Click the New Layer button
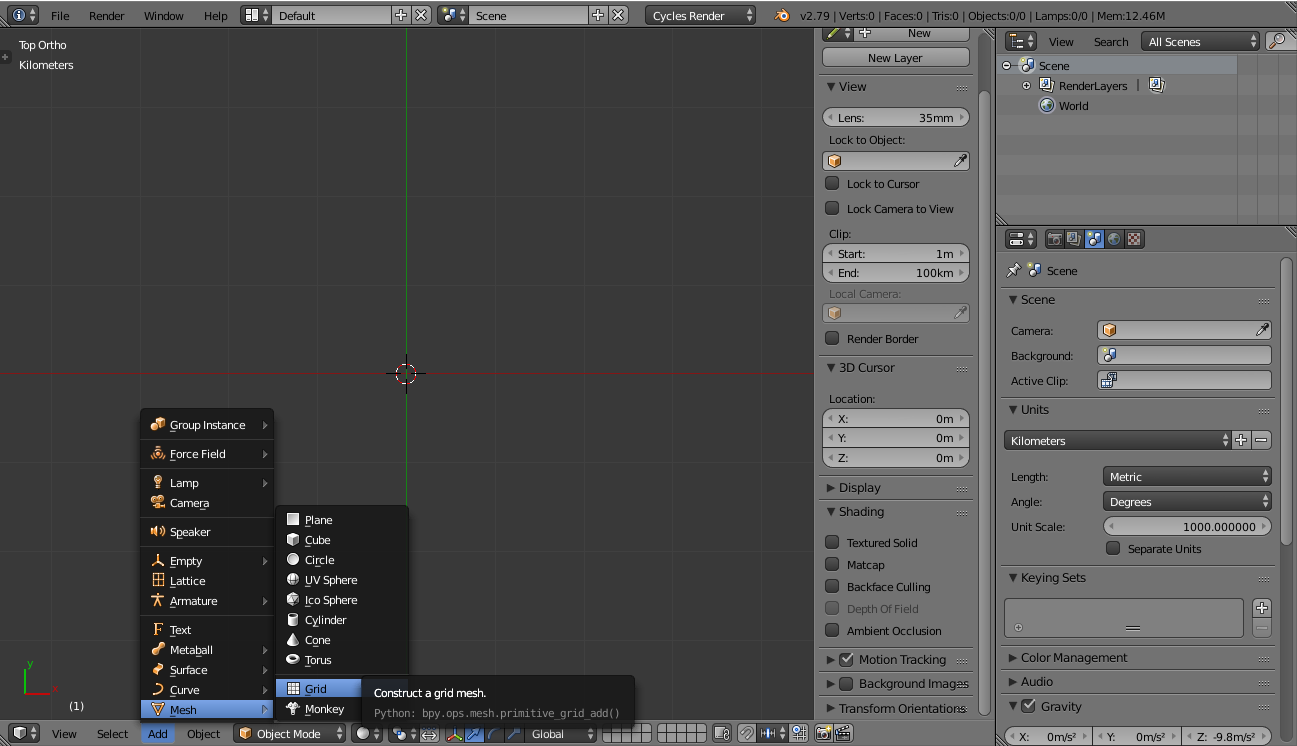The image size is (1297, 746). (895, 58)
